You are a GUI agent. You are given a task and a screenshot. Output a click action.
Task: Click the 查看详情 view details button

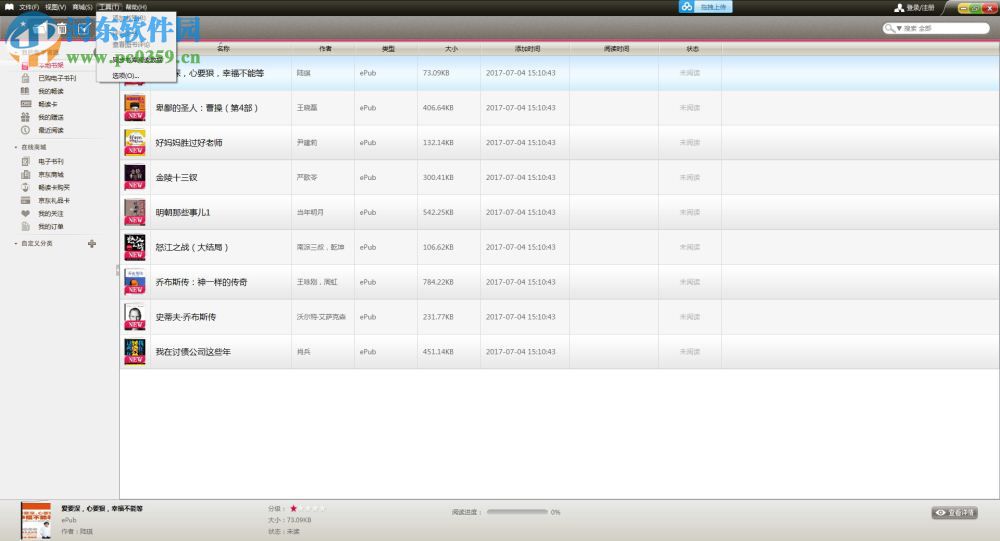click(955, 512)
